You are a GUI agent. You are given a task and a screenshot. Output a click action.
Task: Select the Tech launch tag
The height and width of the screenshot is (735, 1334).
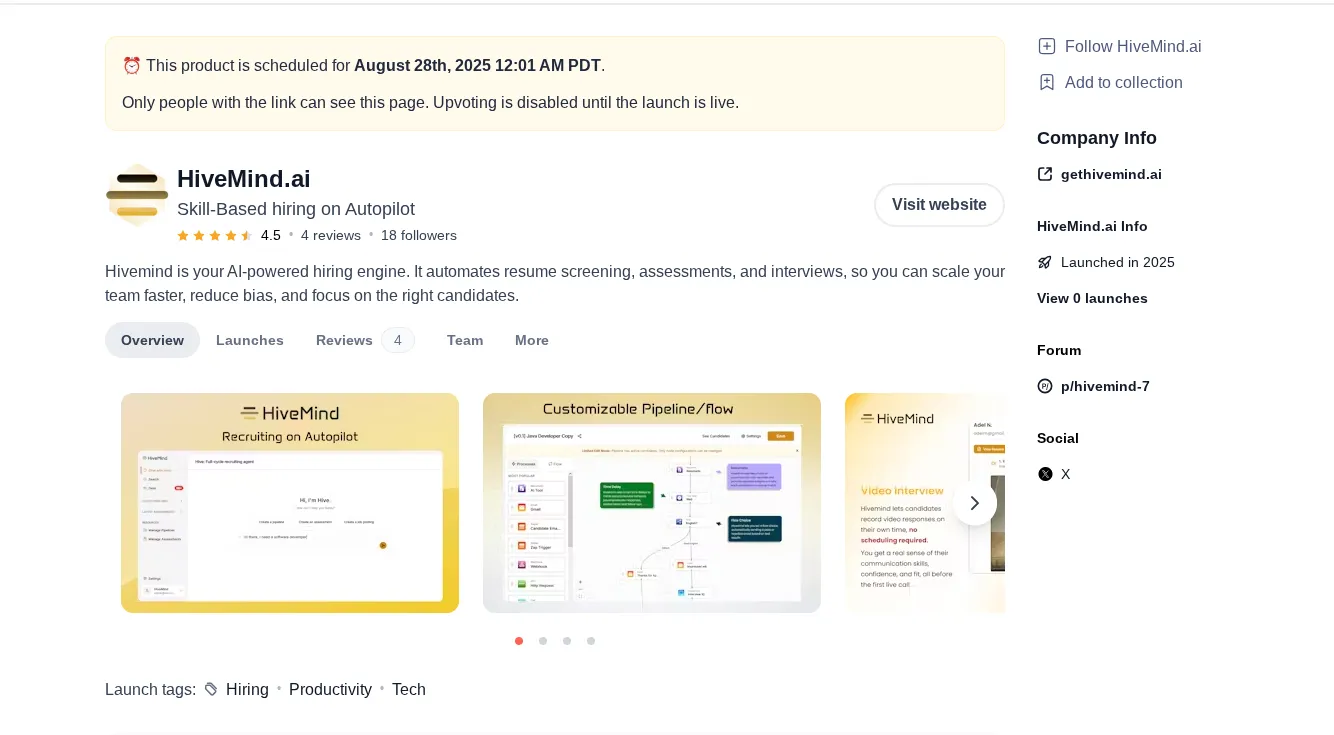[409, 689]
